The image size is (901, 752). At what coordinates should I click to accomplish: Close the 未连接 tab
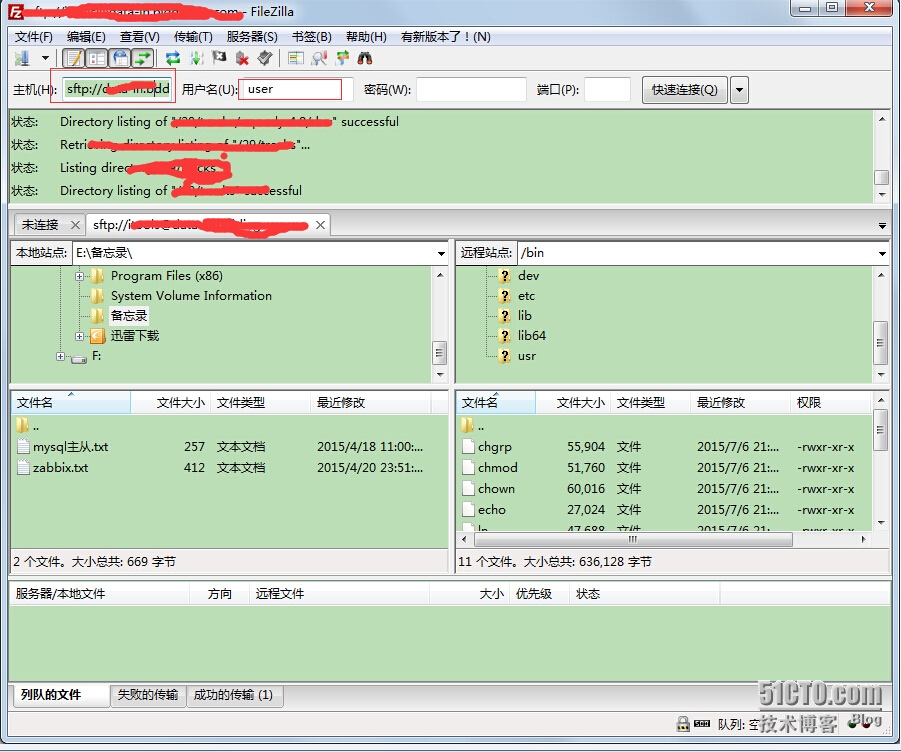pos(75,225)
